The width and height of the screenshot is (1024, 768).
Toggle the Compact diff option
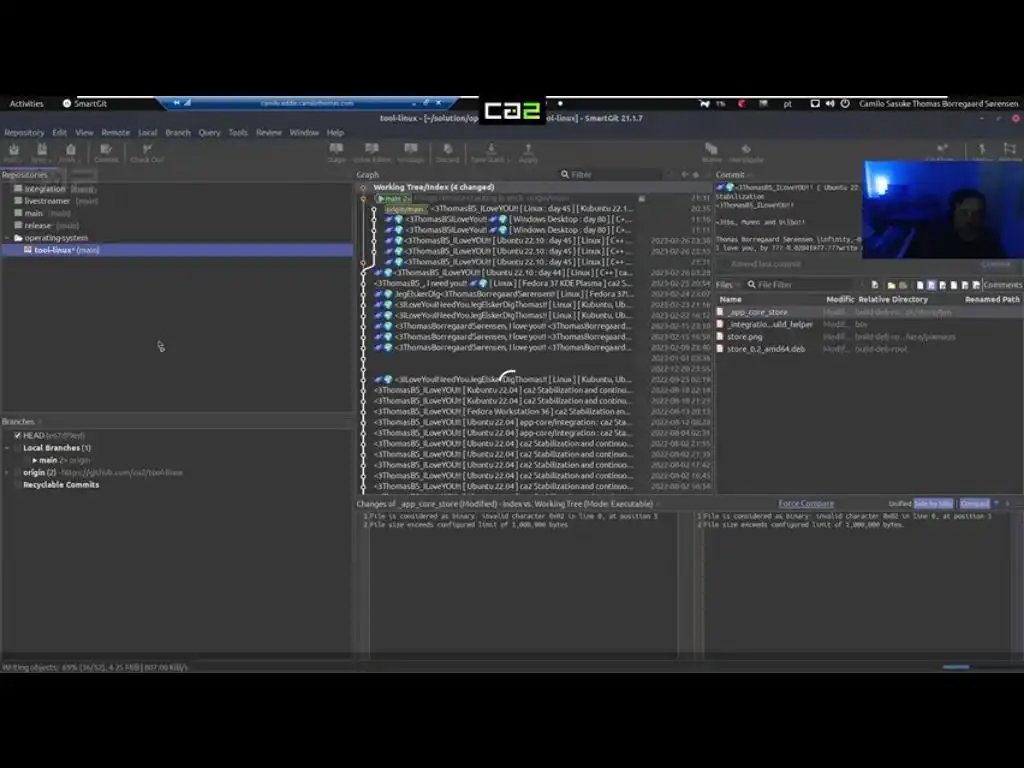974,504
